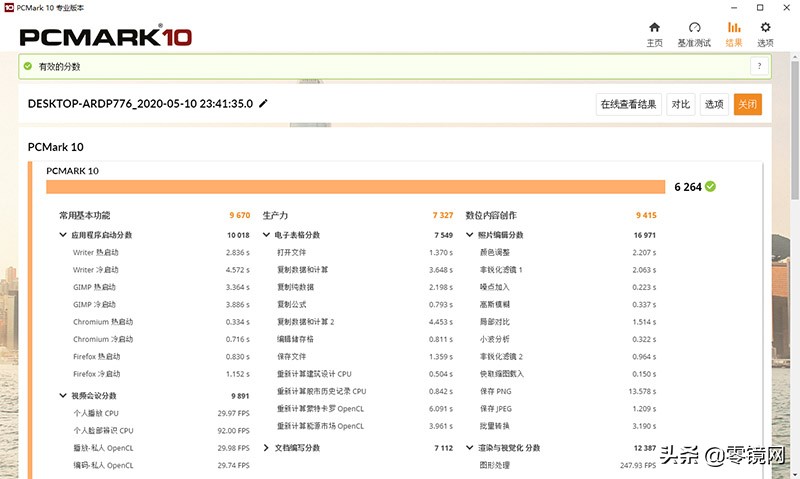This screenshot has width=800, height=479.
Task: Click the 播放-私人 OpenCL row
Action: (x=161, y=448)
